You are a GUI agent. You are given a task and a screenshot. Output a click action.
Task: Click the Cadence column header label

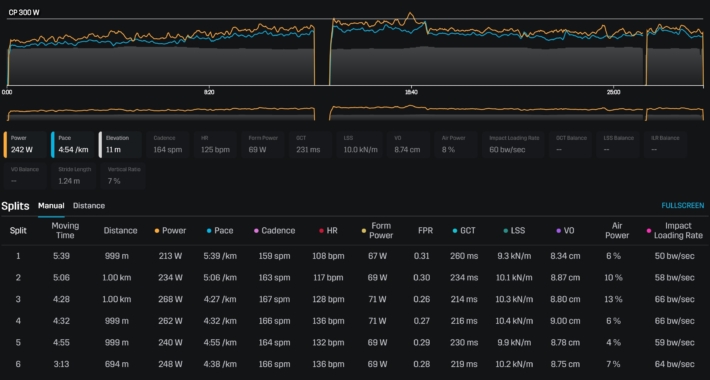pyautogui.click(x=278, y=231)
